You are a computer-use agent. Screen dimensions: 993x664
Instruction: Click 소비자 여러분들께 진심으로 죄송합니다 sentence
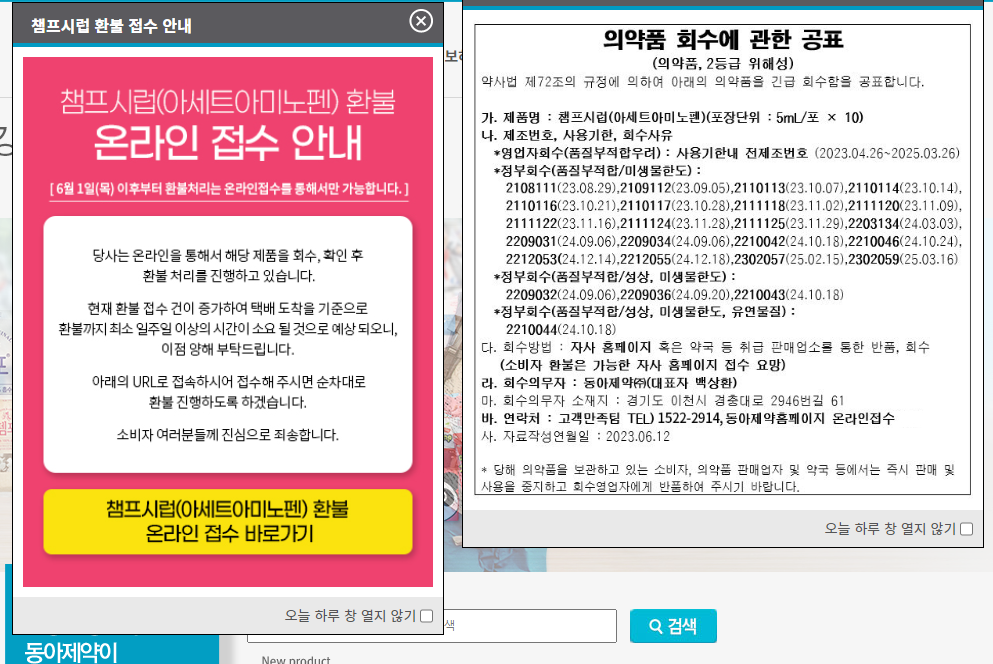click(228, 435)
